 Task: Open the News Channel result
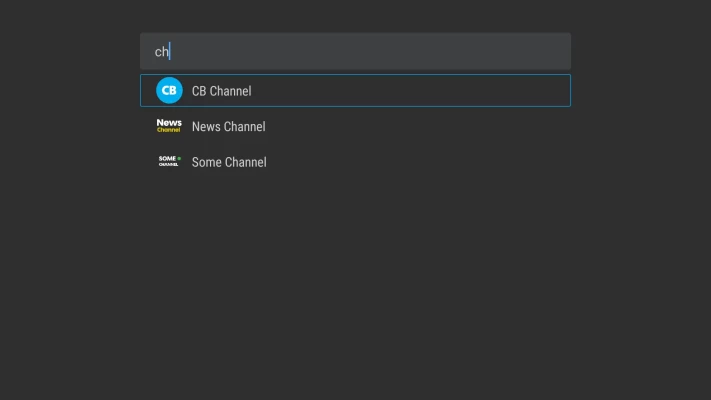coord(355,126)
